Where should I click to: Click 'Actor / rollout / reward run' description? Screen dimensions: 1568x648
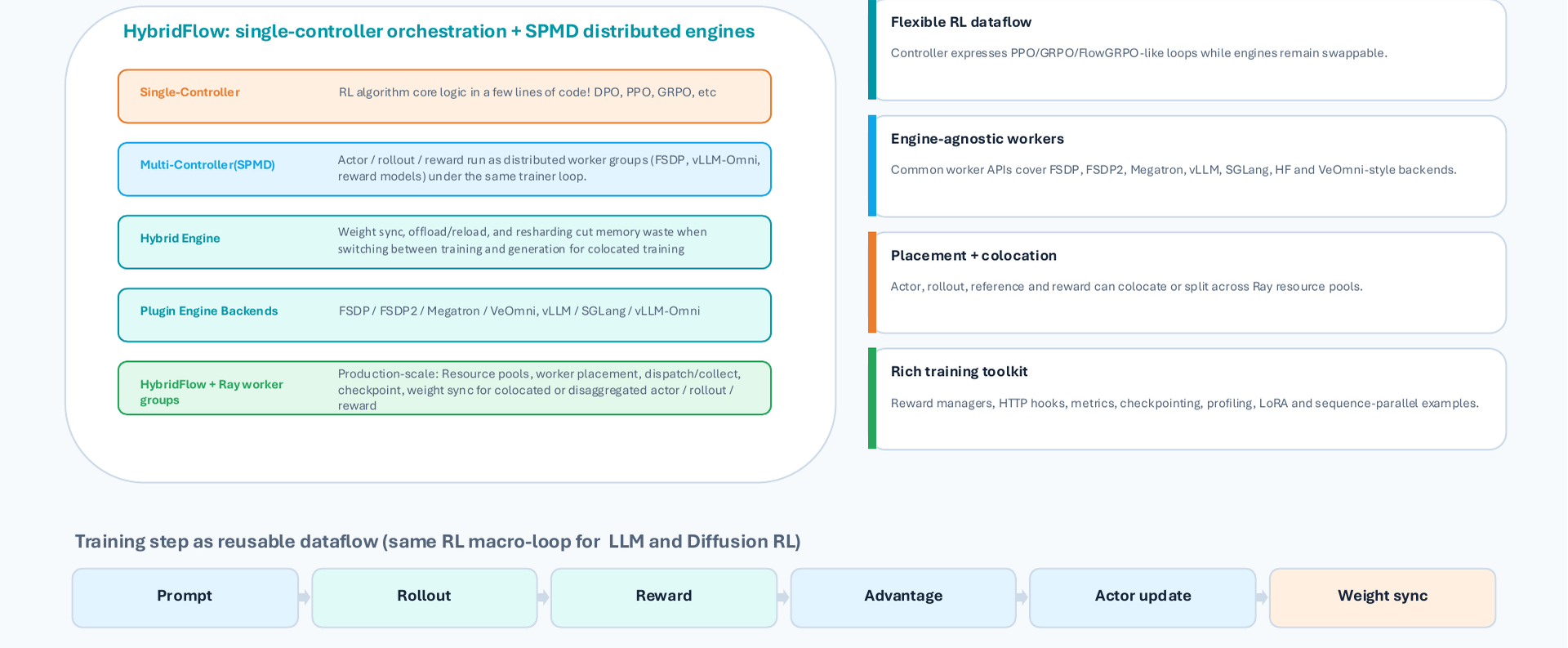(x=549, y=168)
